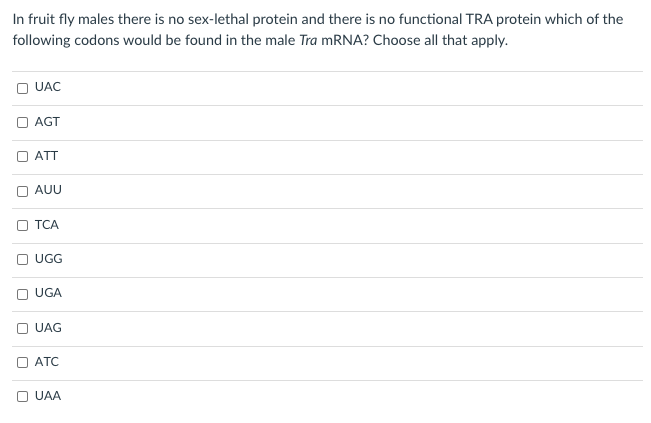Enable the AUU codon checkbox
Screen dimensions: 651x423
coord(22,191)
